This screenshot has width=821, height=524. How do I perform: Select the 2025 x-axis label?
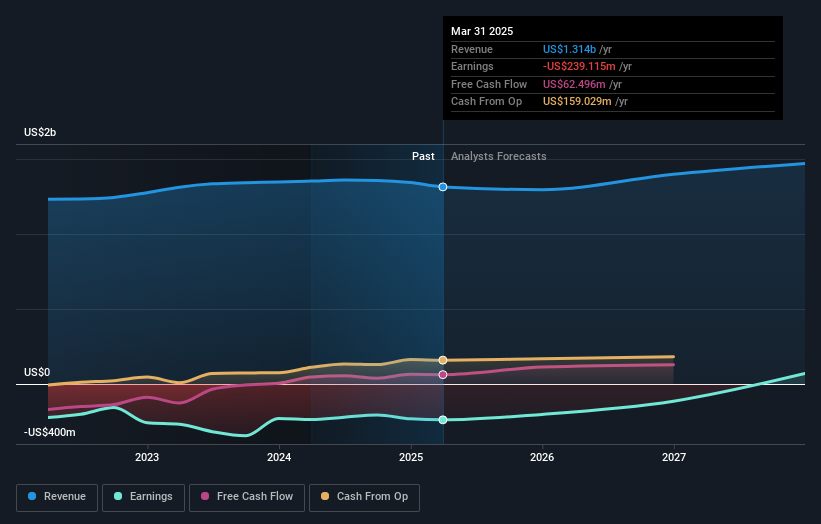click(x=411, y=457)
